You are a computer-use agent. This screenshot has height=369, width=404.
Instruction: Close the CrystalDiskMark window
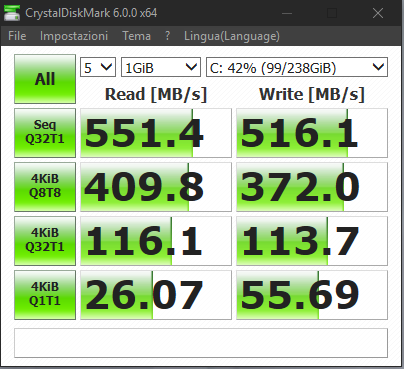[378, 13]
